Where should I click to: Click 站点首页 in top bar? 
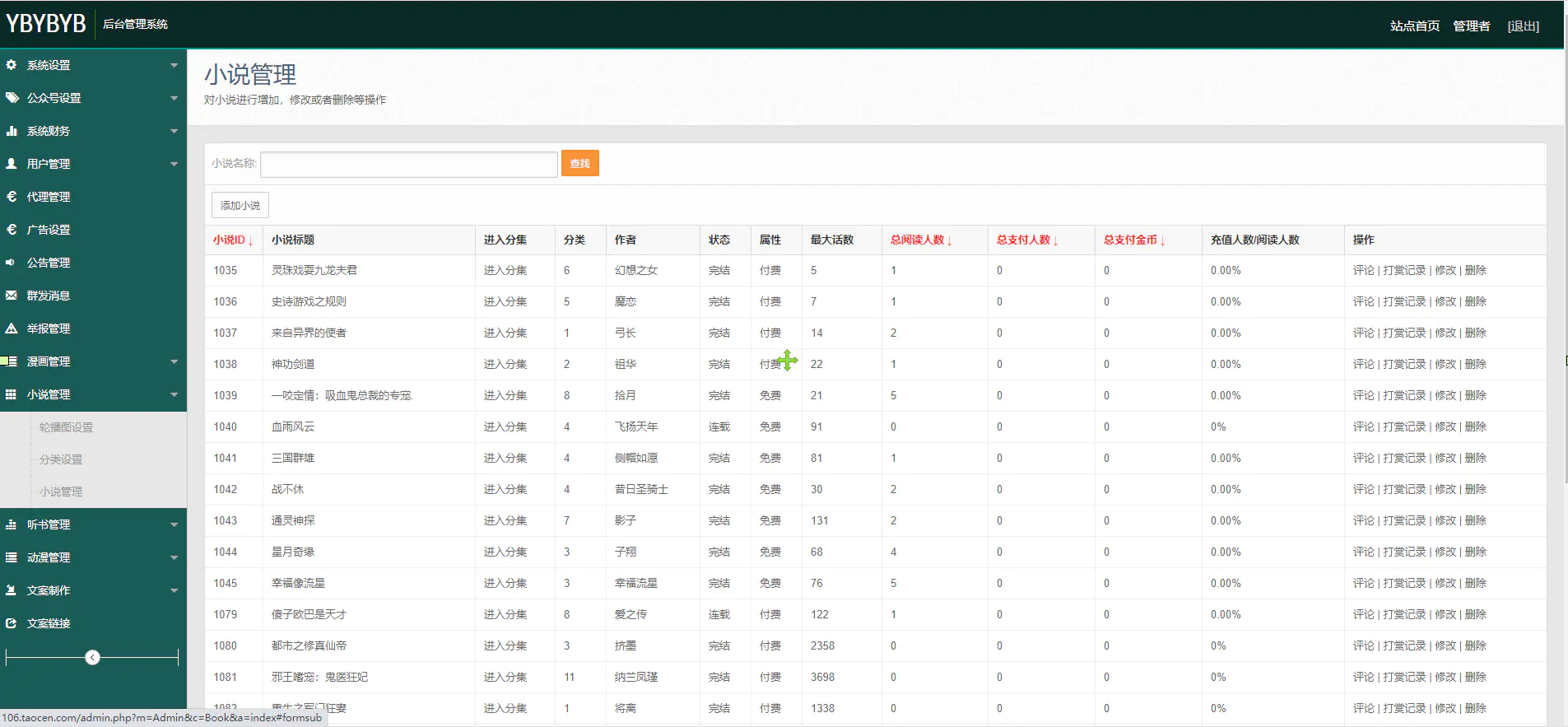point(1414,26)
